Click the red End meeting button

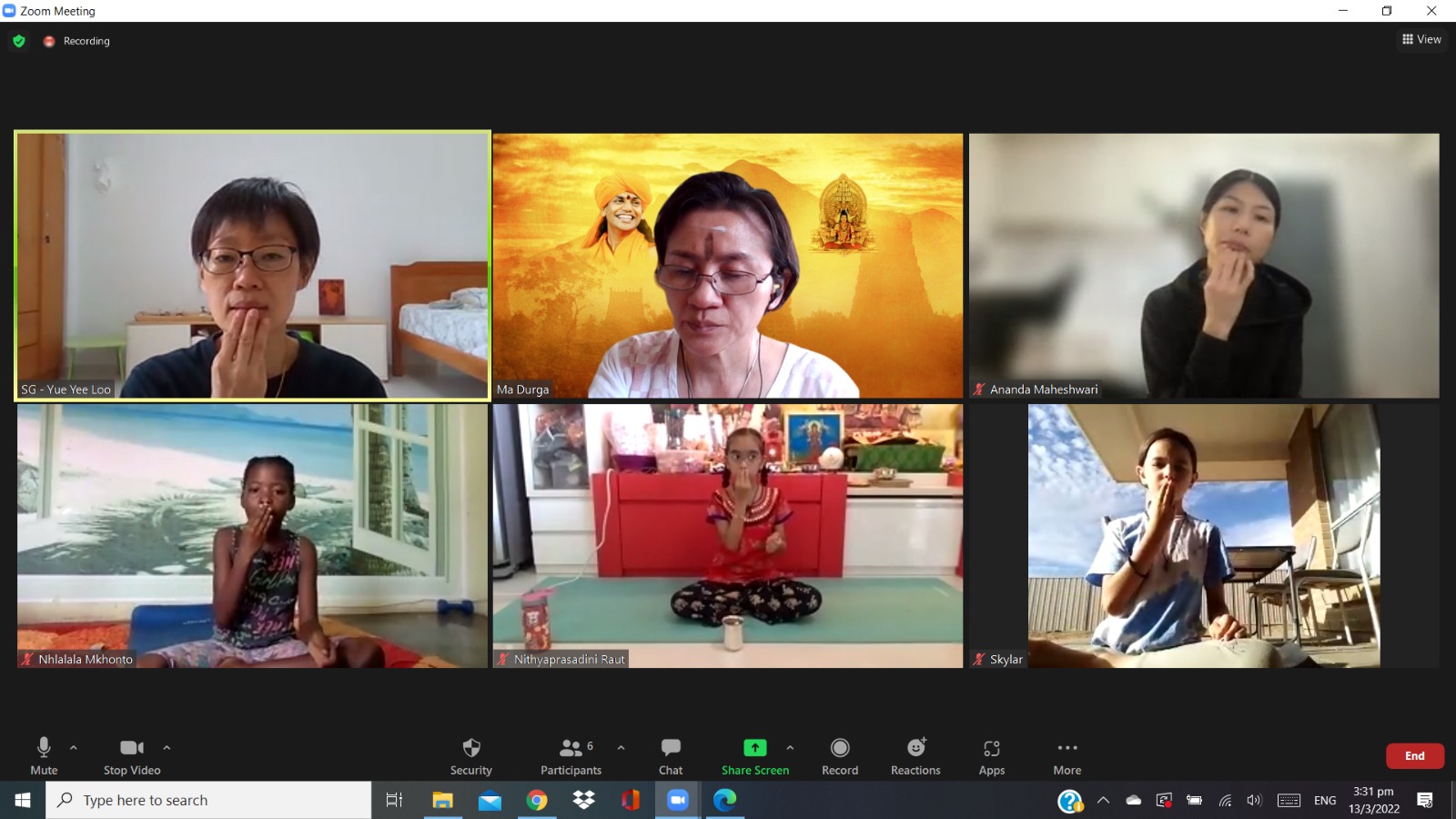pyautogui.click(x=1414, y=756)
